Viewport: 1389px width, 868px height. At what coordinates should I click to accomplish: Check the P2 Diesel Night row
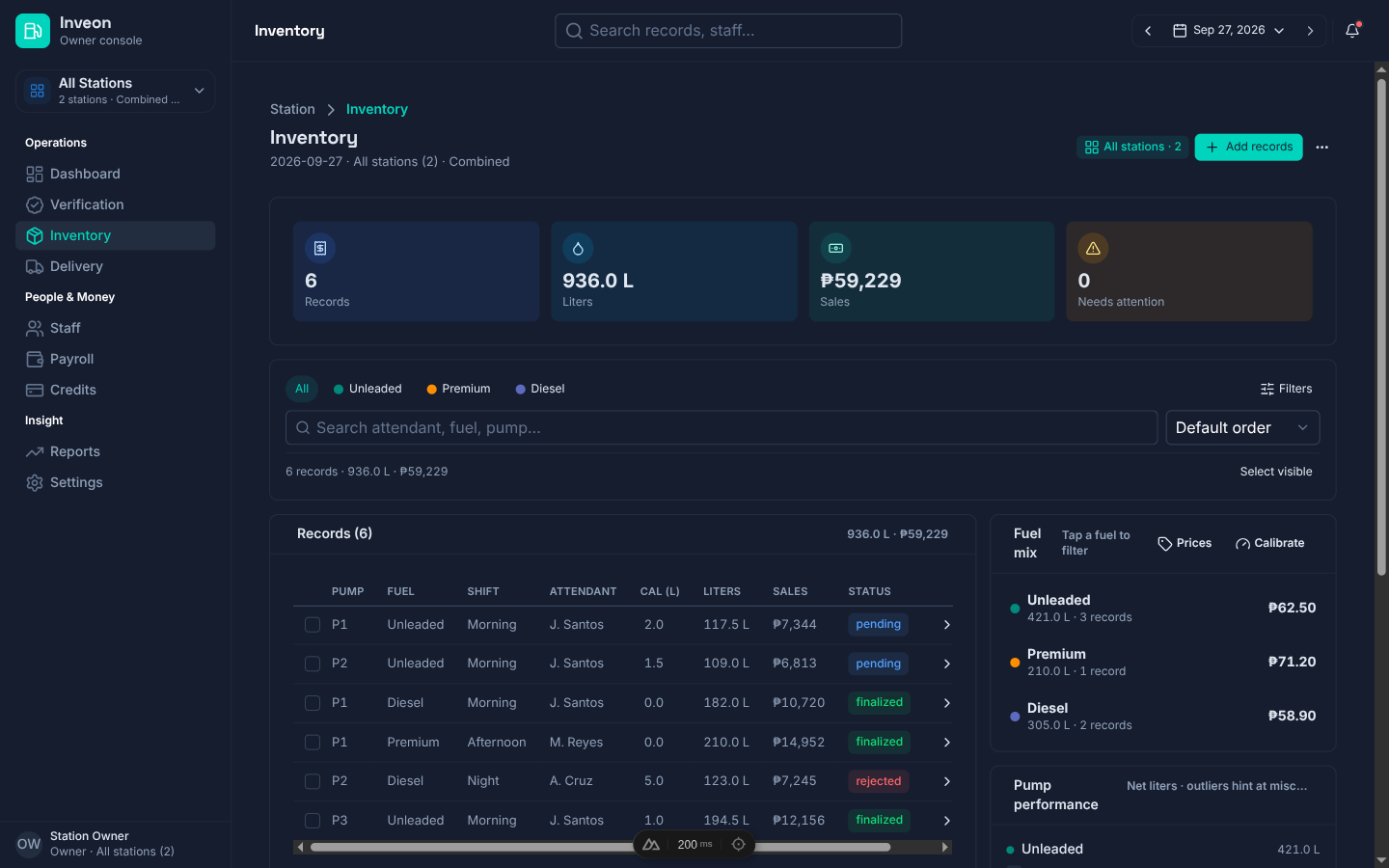(x=313, y=781)
